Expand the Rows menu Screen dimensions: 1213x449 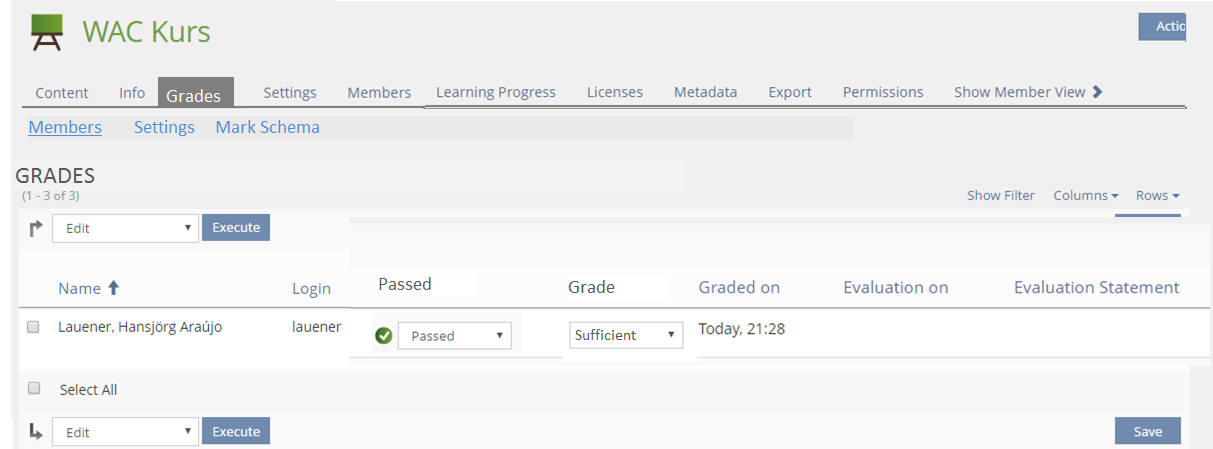click(1157, 196)
